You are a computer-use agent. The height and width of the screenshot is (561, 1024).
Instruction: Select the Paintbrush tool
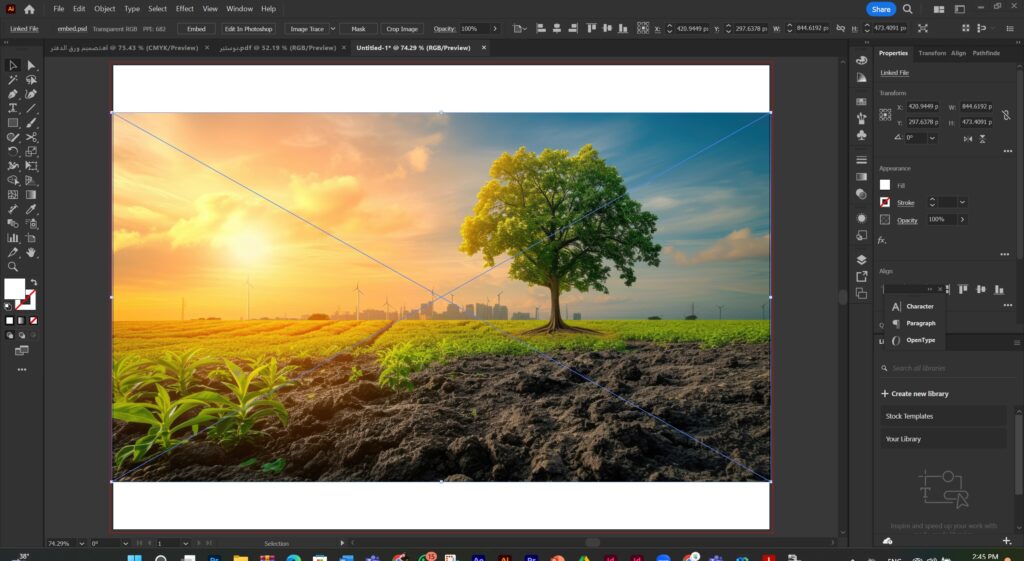point(31,123)
